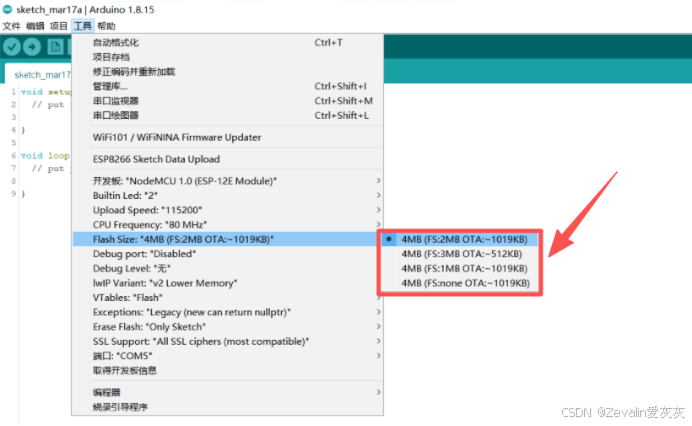Open WiFi101 / WiFiNINA Firmware Updater
Viewport: 692px width, 426px height.
tap(227, 137)
